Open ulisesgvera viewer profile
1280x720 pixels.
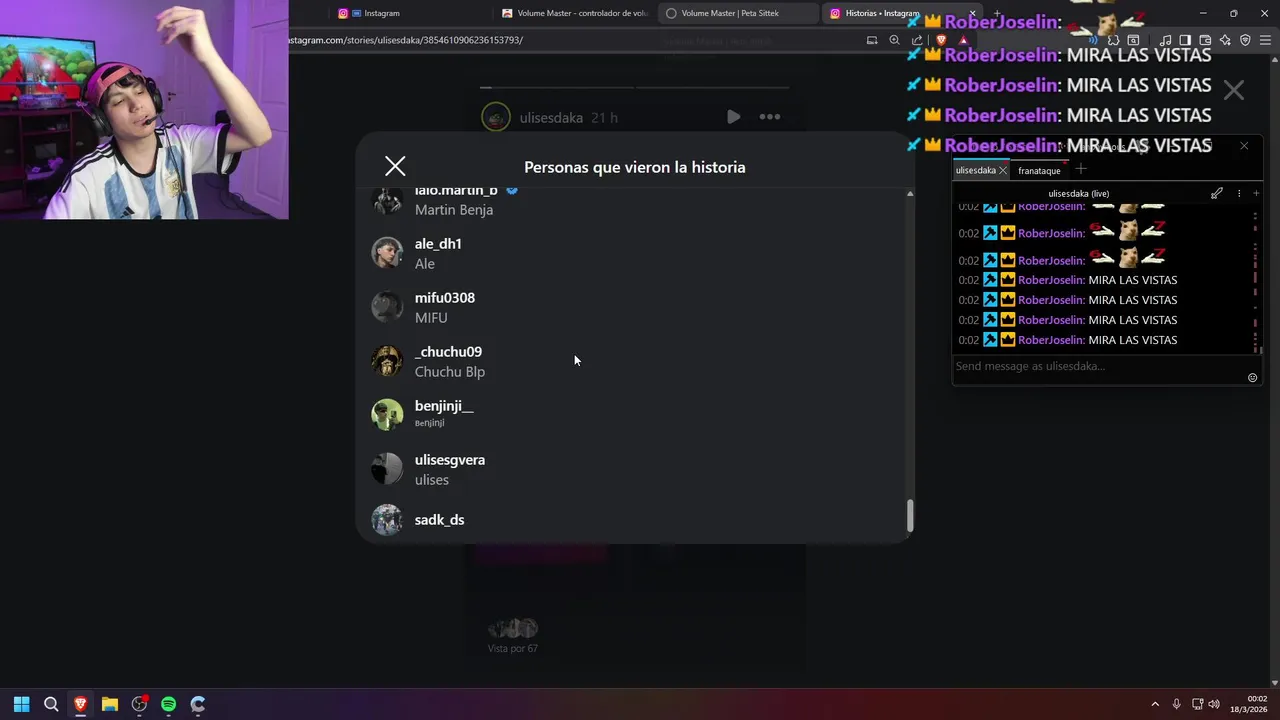(x=450, y=460)
